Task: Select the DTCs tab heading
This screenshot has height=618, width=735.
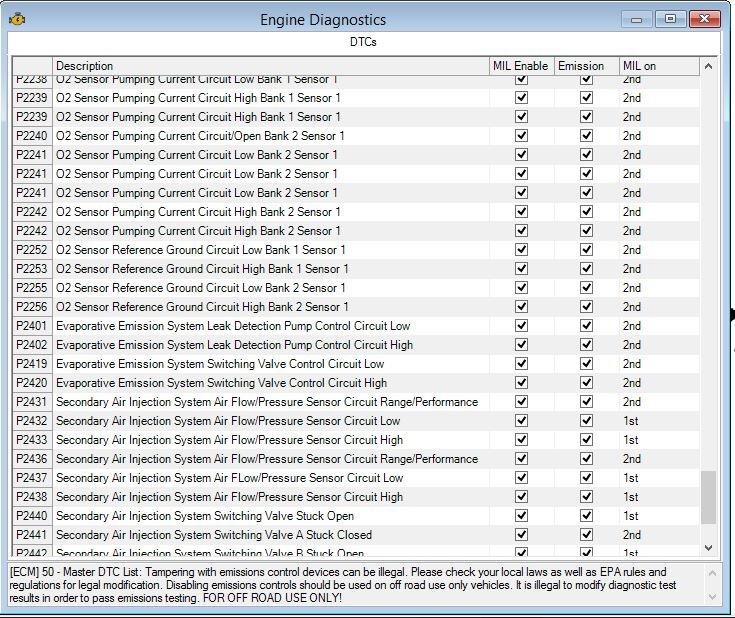Action: (x=363, y=42)
